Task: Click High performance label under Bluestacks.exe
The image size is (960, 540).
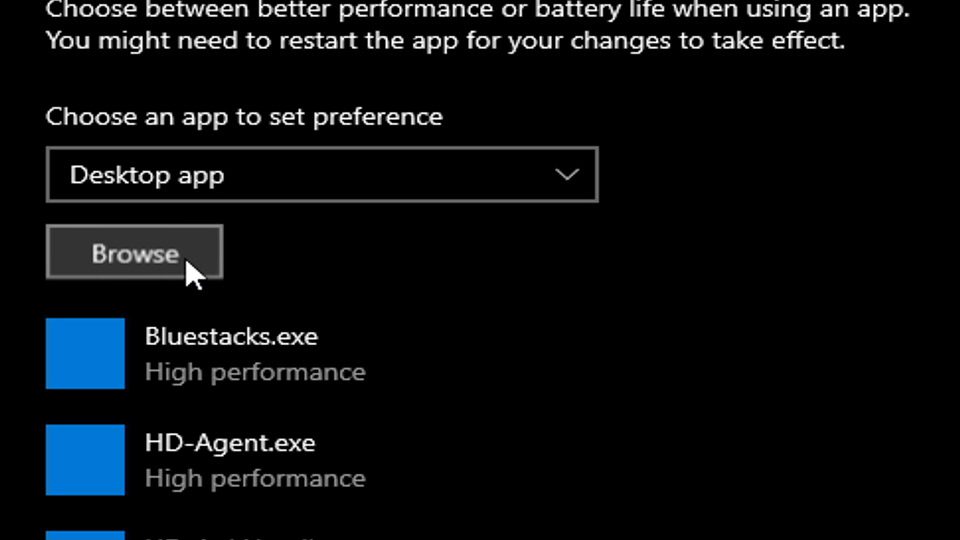Action: pyautogui.click(x=255, y=372)
